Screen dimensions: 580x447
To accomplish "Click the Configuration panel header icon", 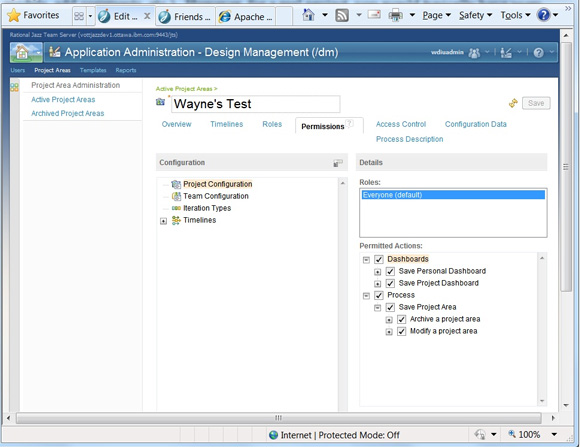I will pos(338,163).
